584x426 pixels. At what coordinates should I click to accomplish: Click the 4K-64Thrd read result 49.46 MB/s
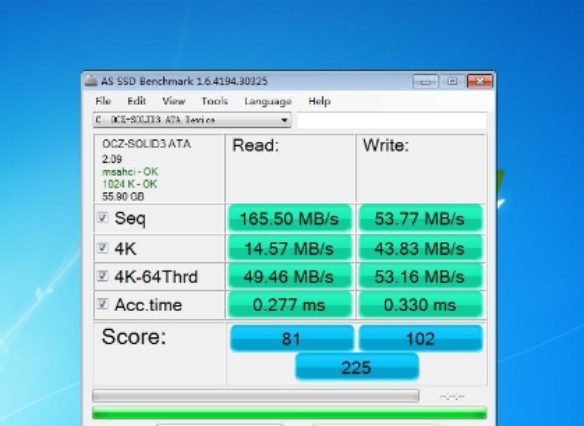pos(289,277)
